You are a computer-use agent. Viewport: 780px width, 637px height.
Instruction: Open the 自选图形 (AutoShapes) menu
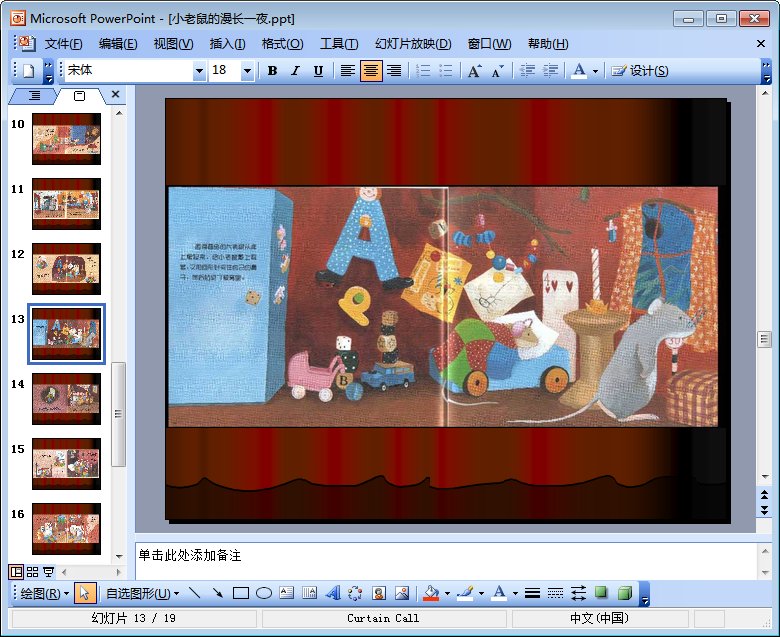pos(142,593)
